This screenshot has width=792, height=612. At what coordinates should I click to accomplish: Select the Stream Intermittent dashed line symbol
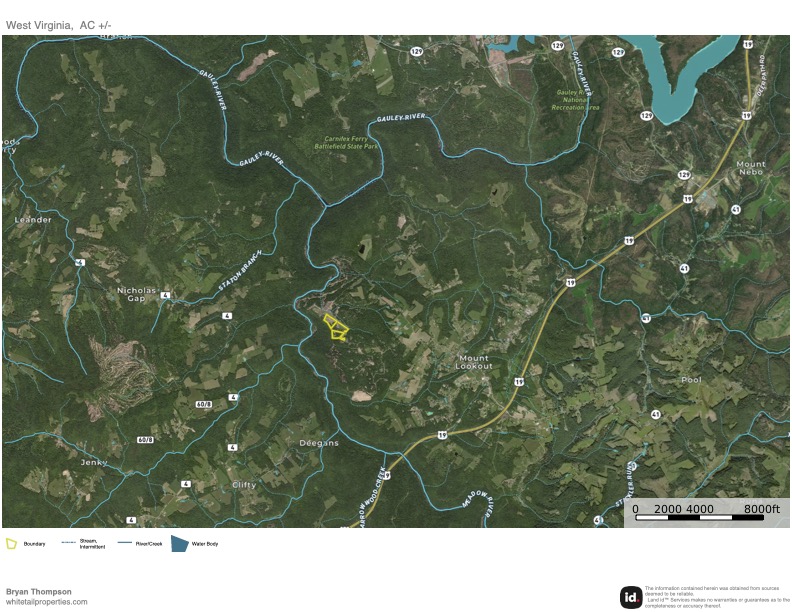tap(68, 543)
